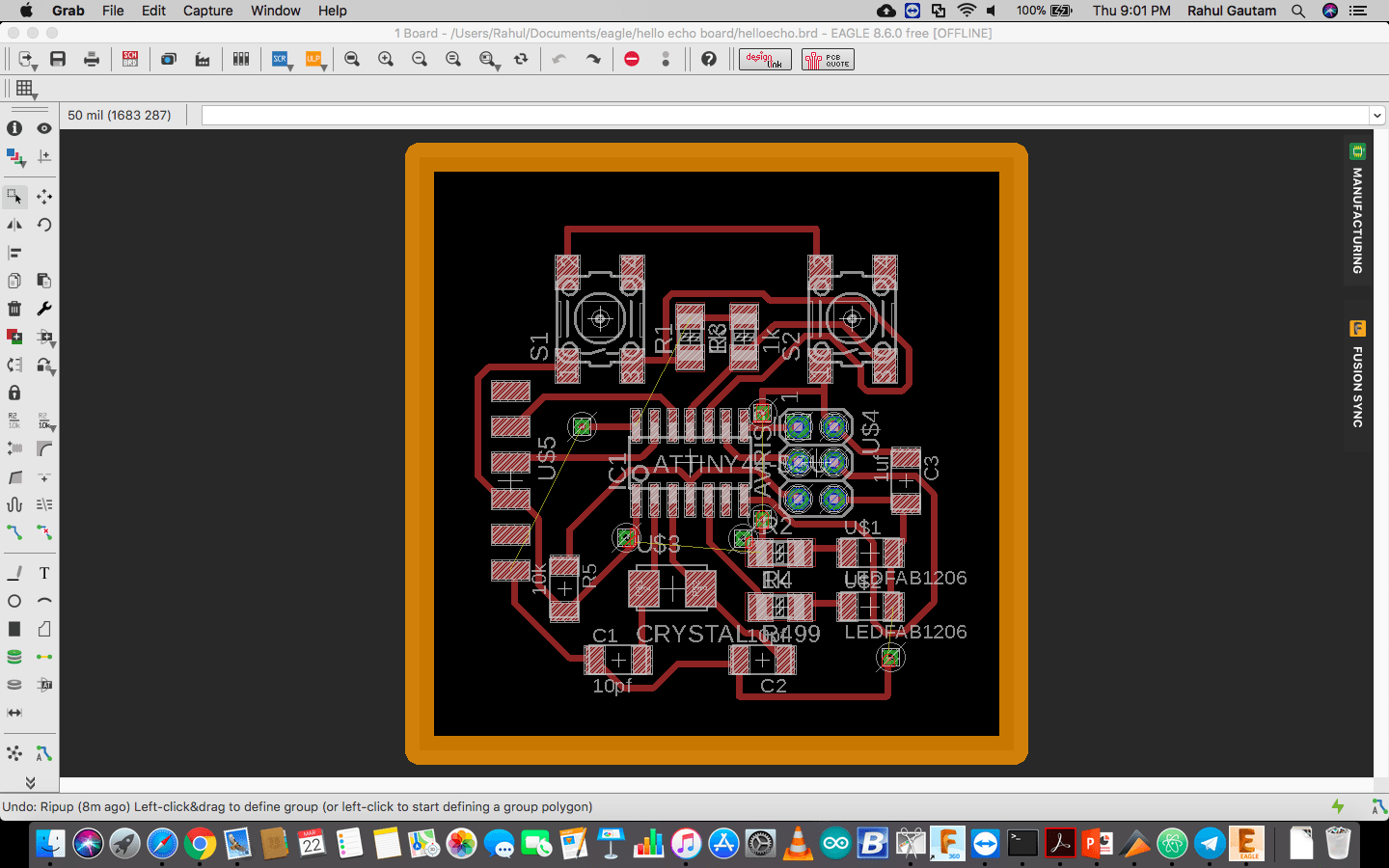This screenshot has width=1389, height=868.
Task: Click the Print icon
Action: pos(92,60)
